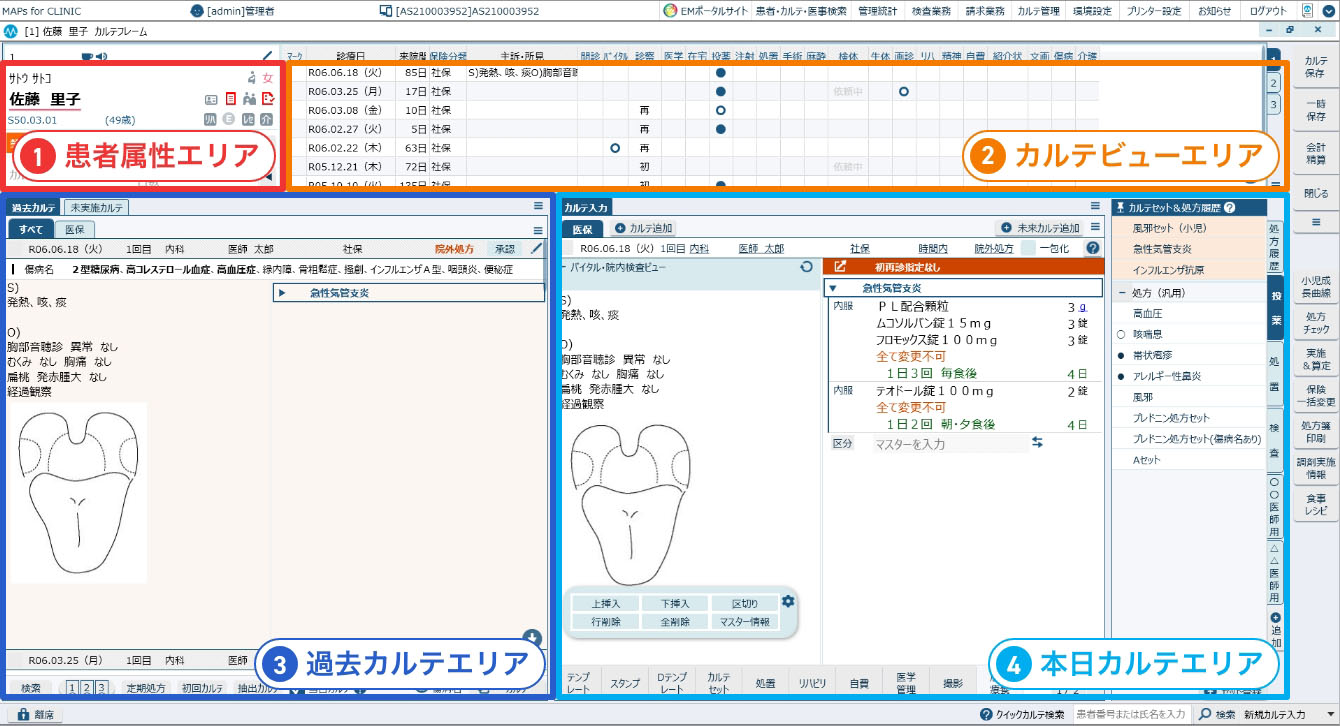The width and height of the screenshot is (1340, 726).
Task: Click the pencil icon on past karte row
Action: tap(536, 248)
